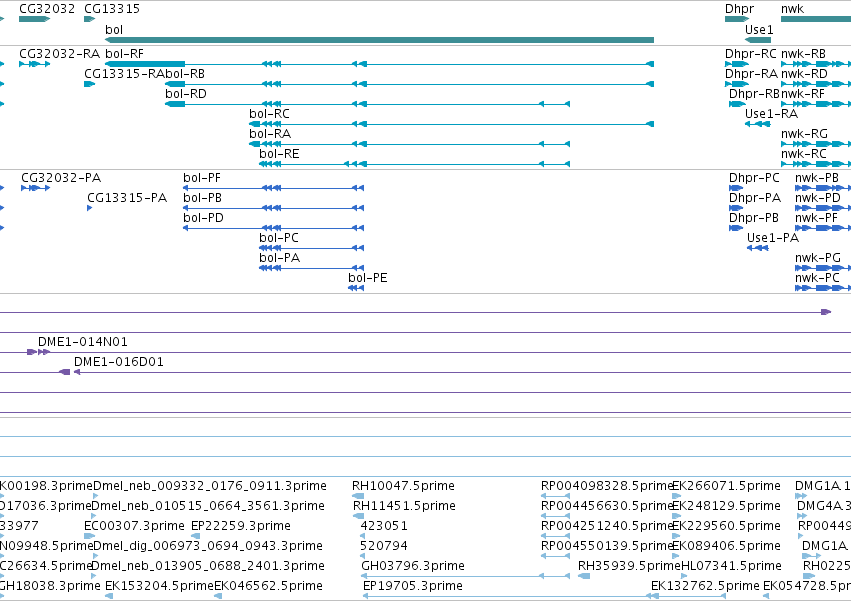Click the CG32032-RA transcript label
Screen dimensions: 851x601
(x=60, y=53)
